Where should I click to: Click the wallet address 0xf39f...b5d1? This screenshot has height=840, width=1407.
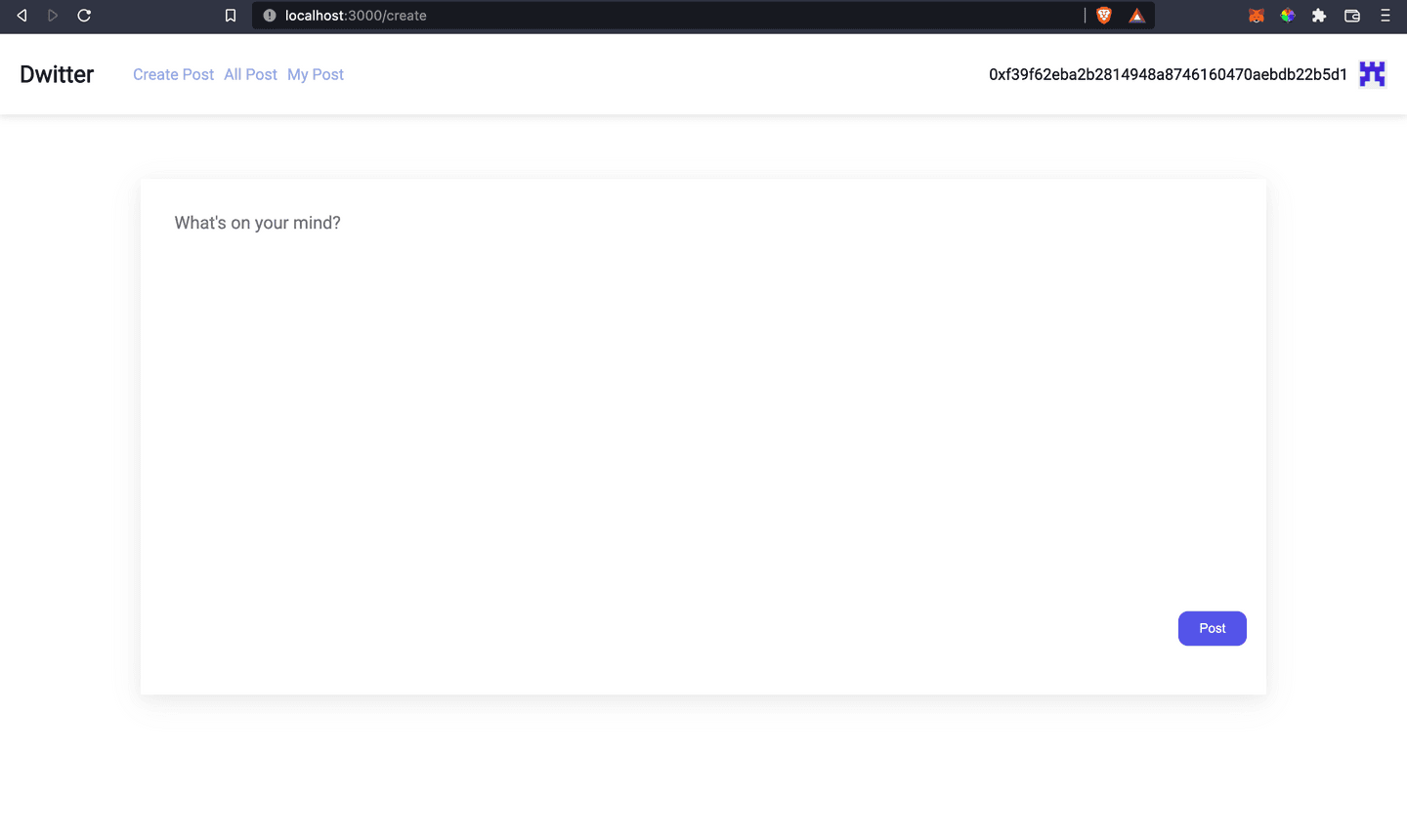[x=1168, y=74]
